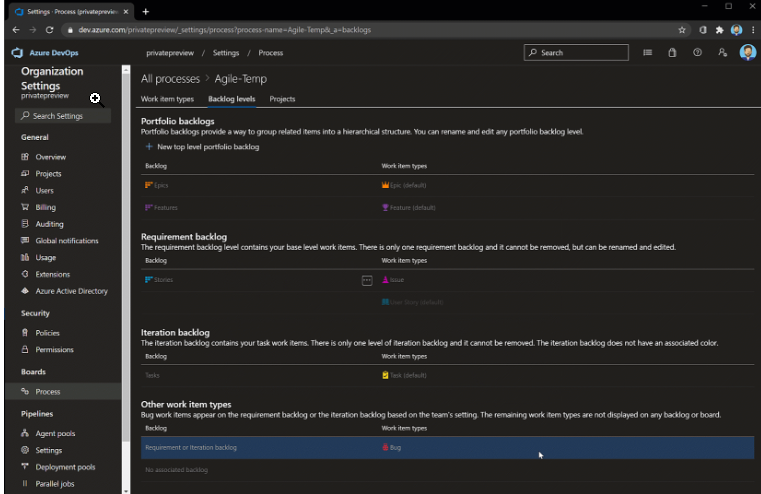Select the Backlog levels tab
Image resolution: width=761 pixels, height=494 pixels.
click(232, 99)
